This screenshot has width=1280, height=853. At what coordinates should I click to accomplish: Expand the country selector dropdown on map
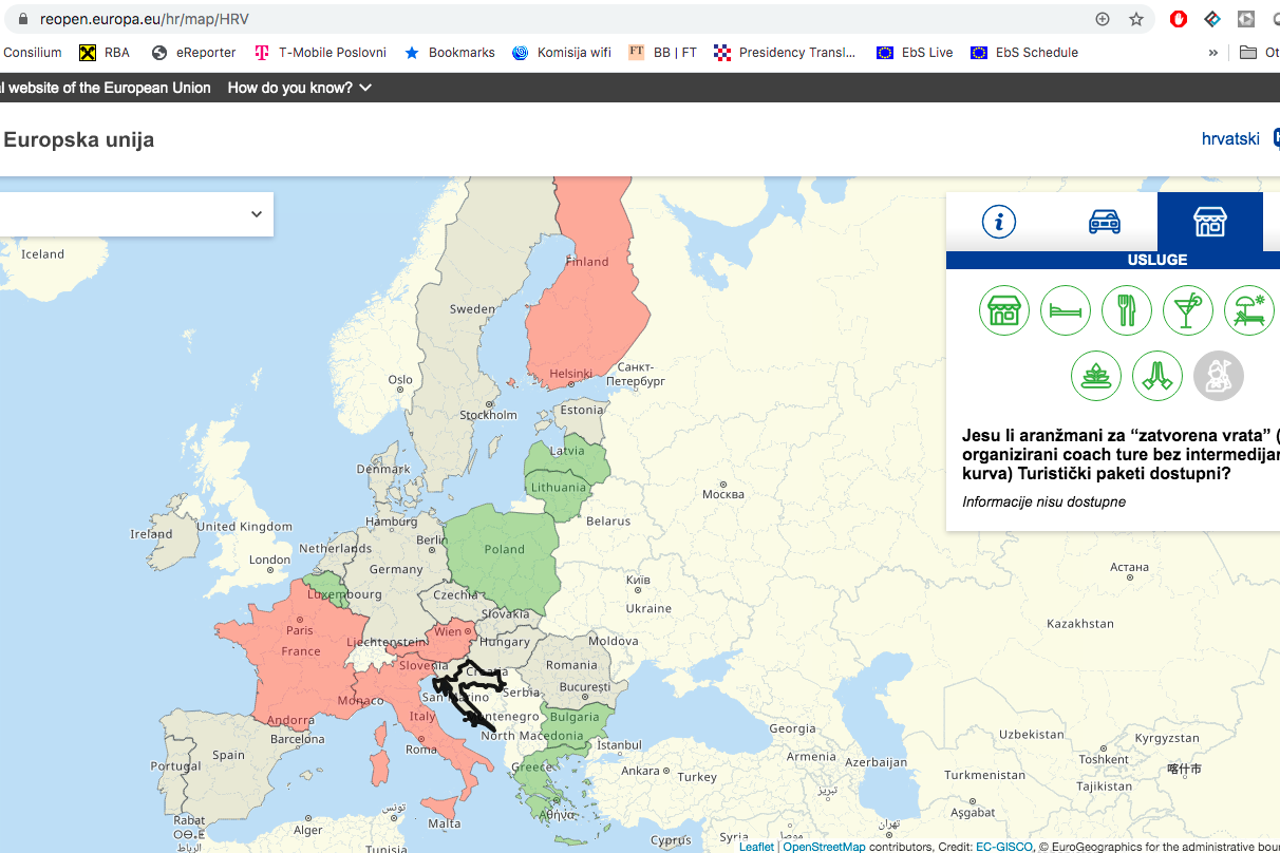[256, 214]
